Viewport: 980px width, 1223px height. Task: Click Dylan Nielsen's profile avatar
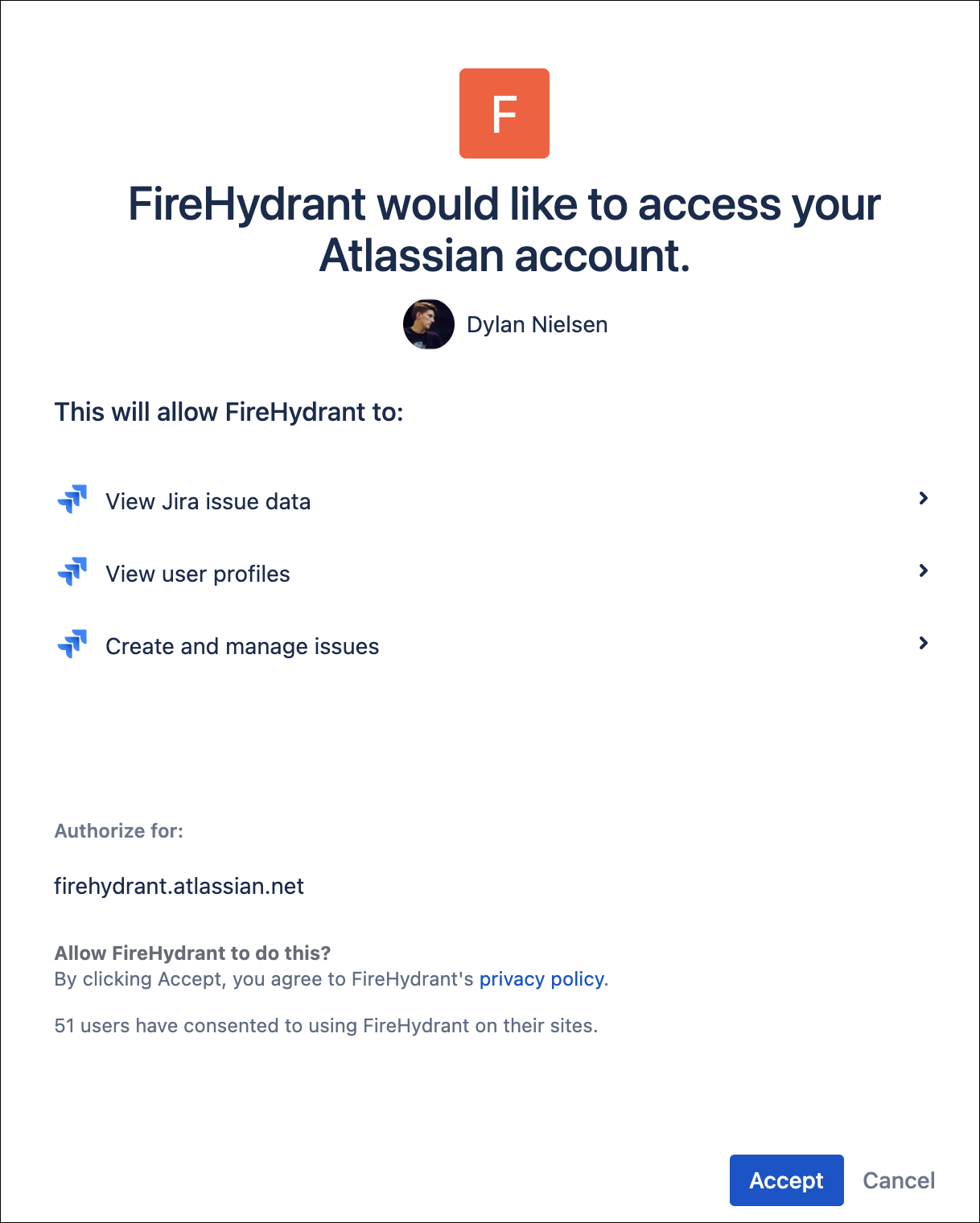pos(429,324)
